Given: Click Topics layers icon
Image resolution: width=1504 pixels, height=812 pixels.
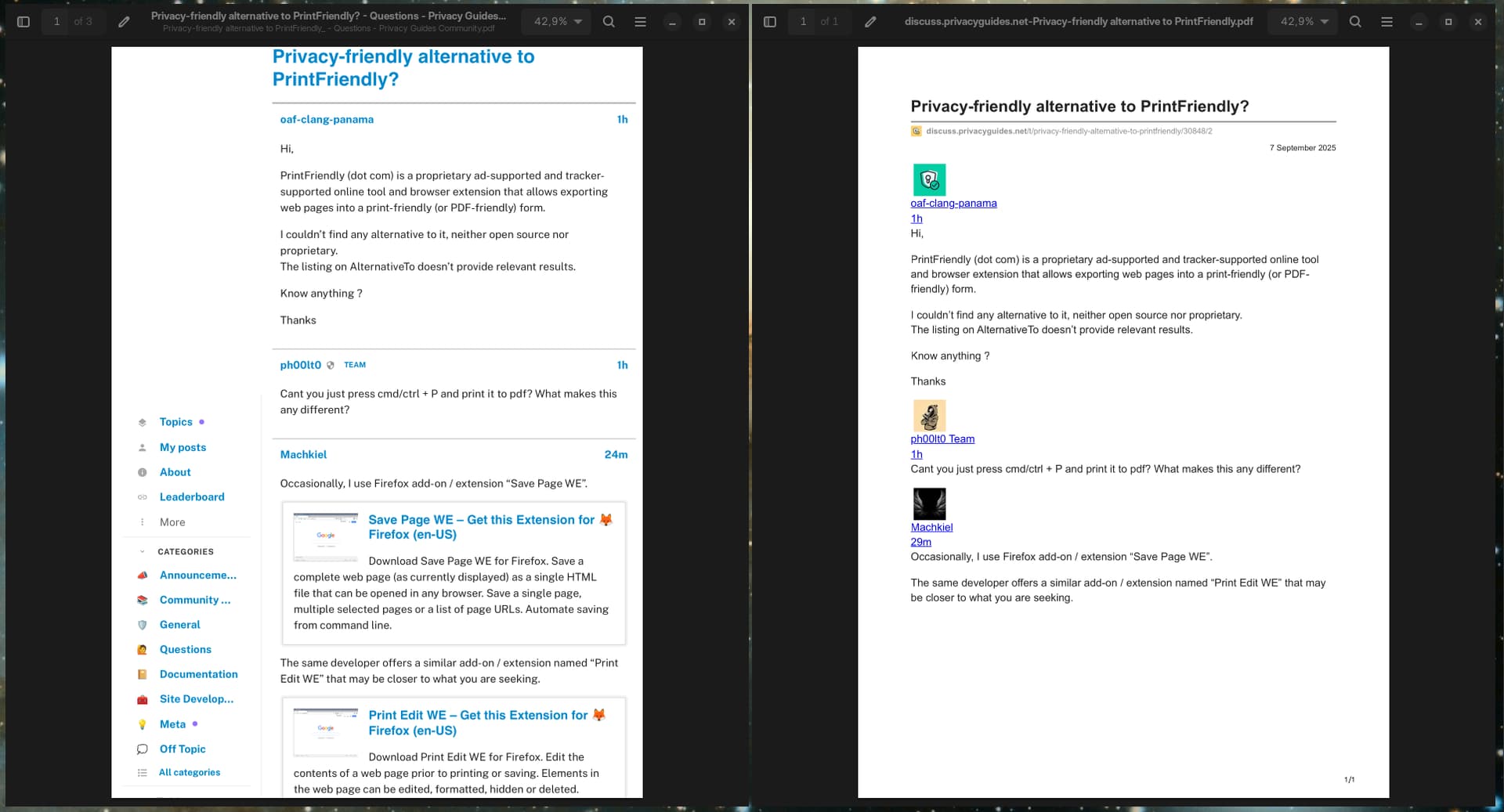Looking at the screenshot, I should point(142,423).
